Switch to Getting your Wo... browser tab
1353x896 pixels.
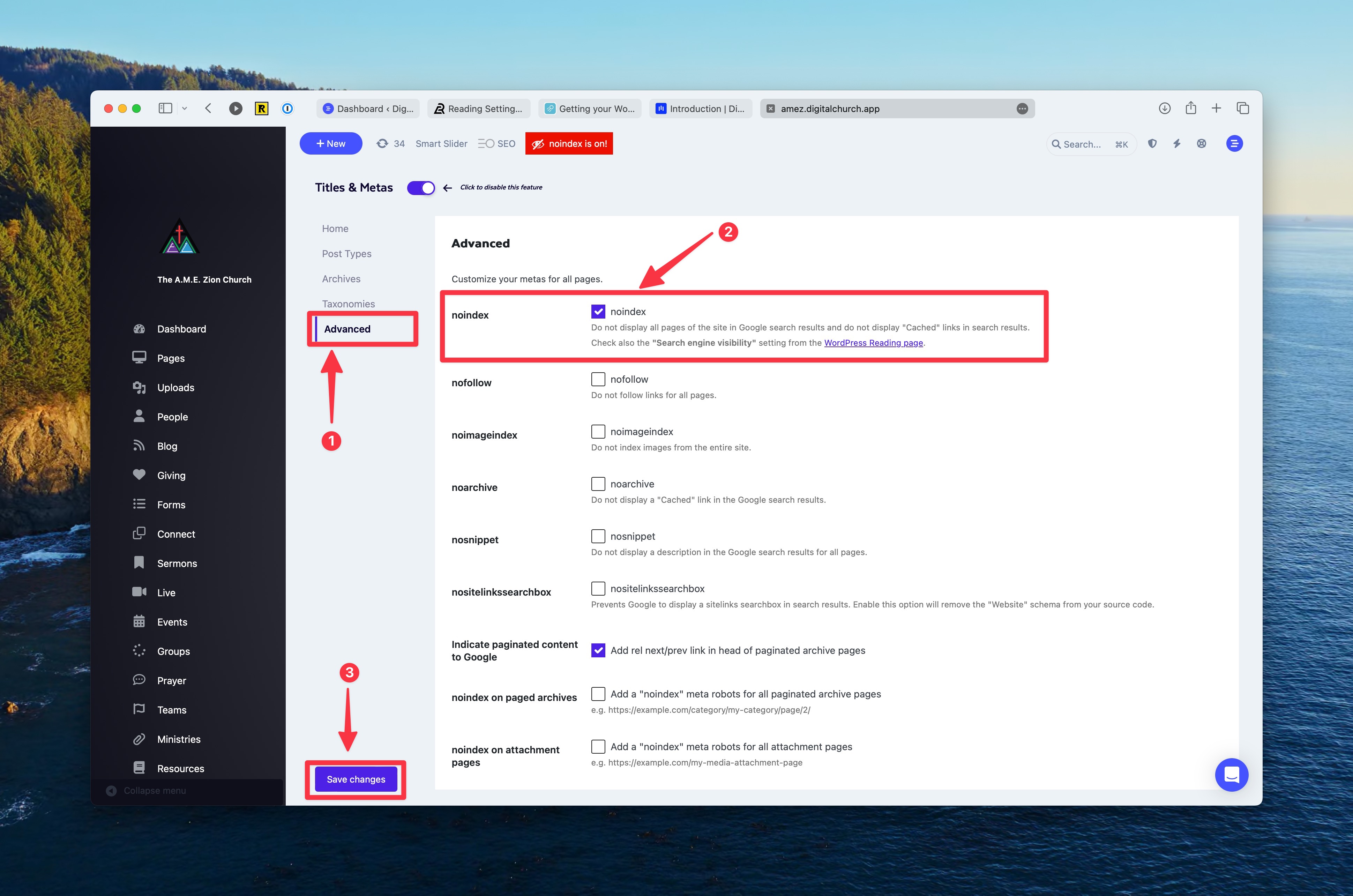590,109
